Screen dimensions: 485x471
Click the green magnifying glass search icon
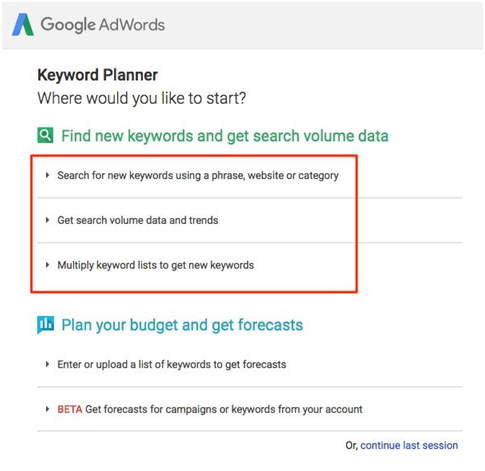[x=45, y=136]
